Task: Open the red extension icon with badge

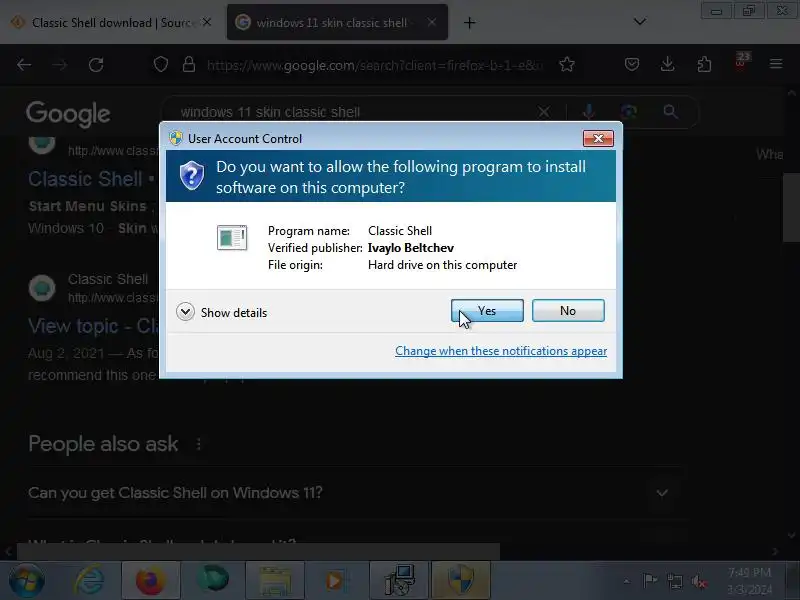Action: click(x=741, y=61)
